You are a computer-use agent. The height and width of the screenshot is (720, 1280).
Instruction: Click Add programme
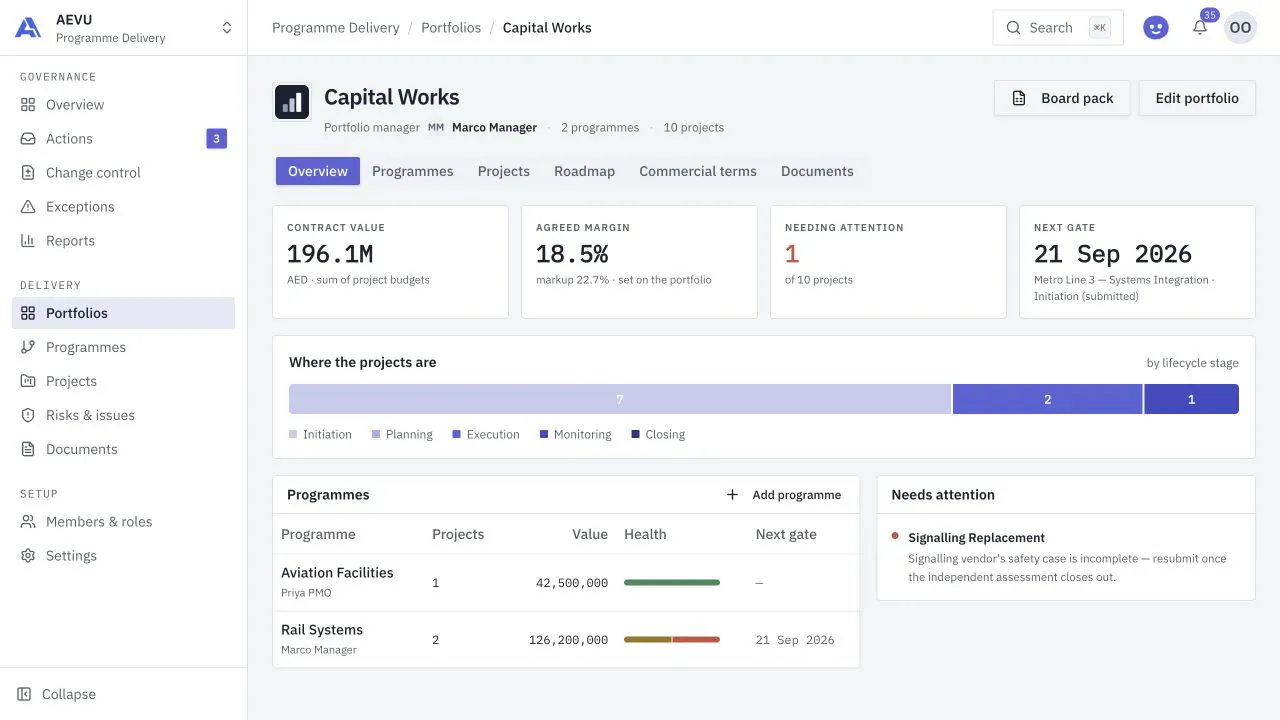(784, 495)
